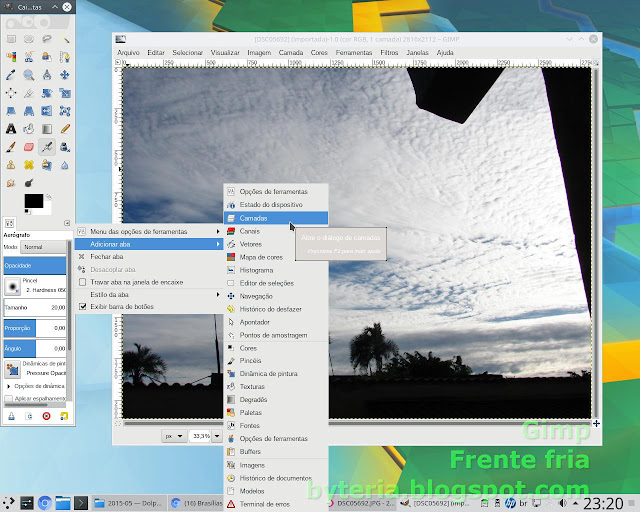Open 'Estilo da aba' submenu
This screenshot has width=640, height=512.
(x=150, y=294)
